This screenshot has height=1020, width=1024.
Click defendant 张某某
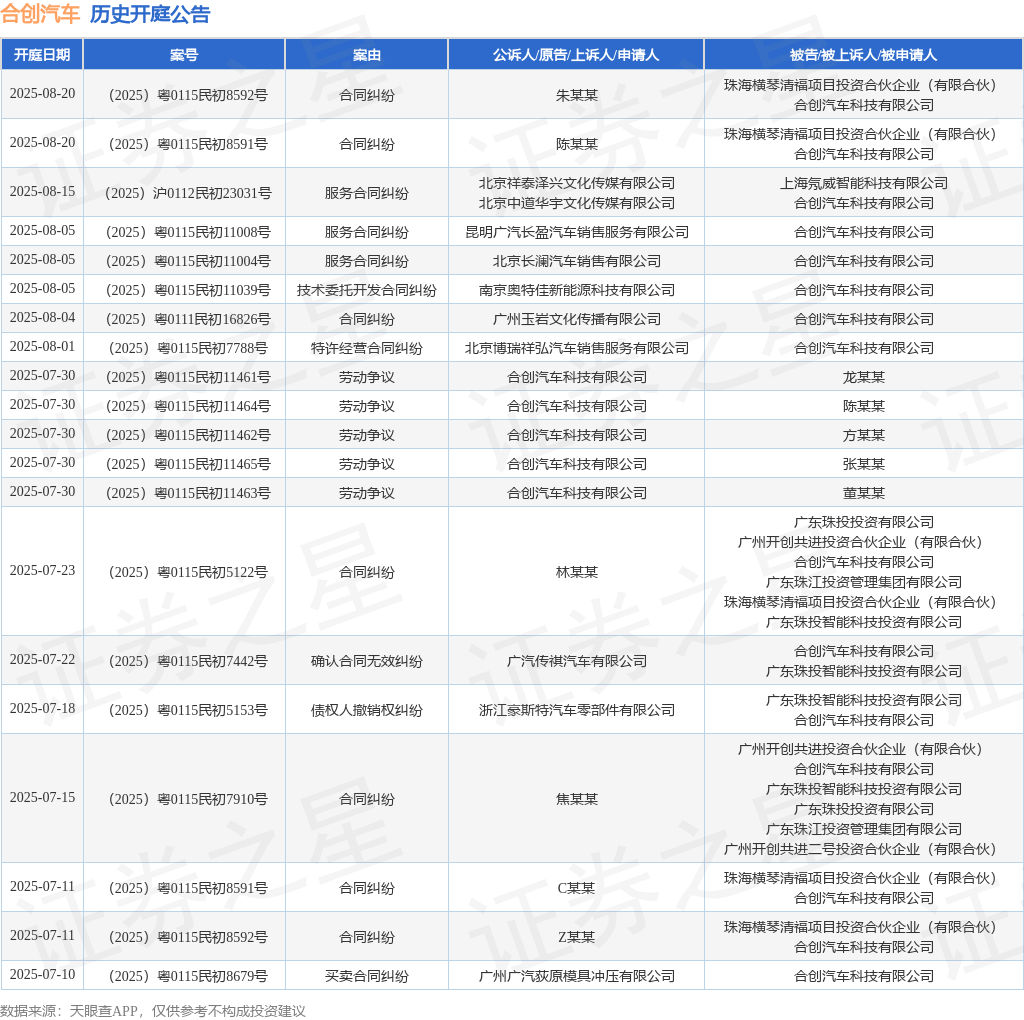click(x=864, y=464)
